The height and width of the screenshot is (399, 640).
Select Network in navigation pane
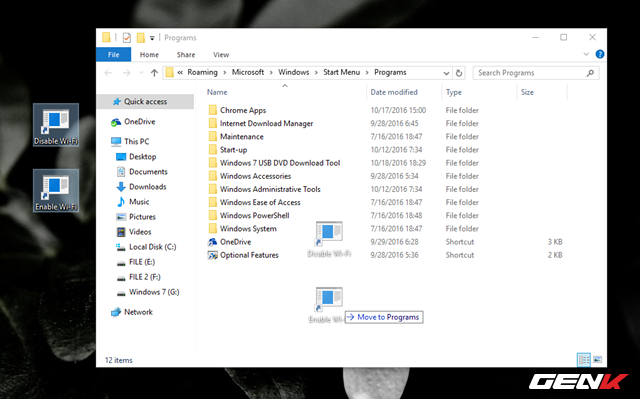(138, 312)
